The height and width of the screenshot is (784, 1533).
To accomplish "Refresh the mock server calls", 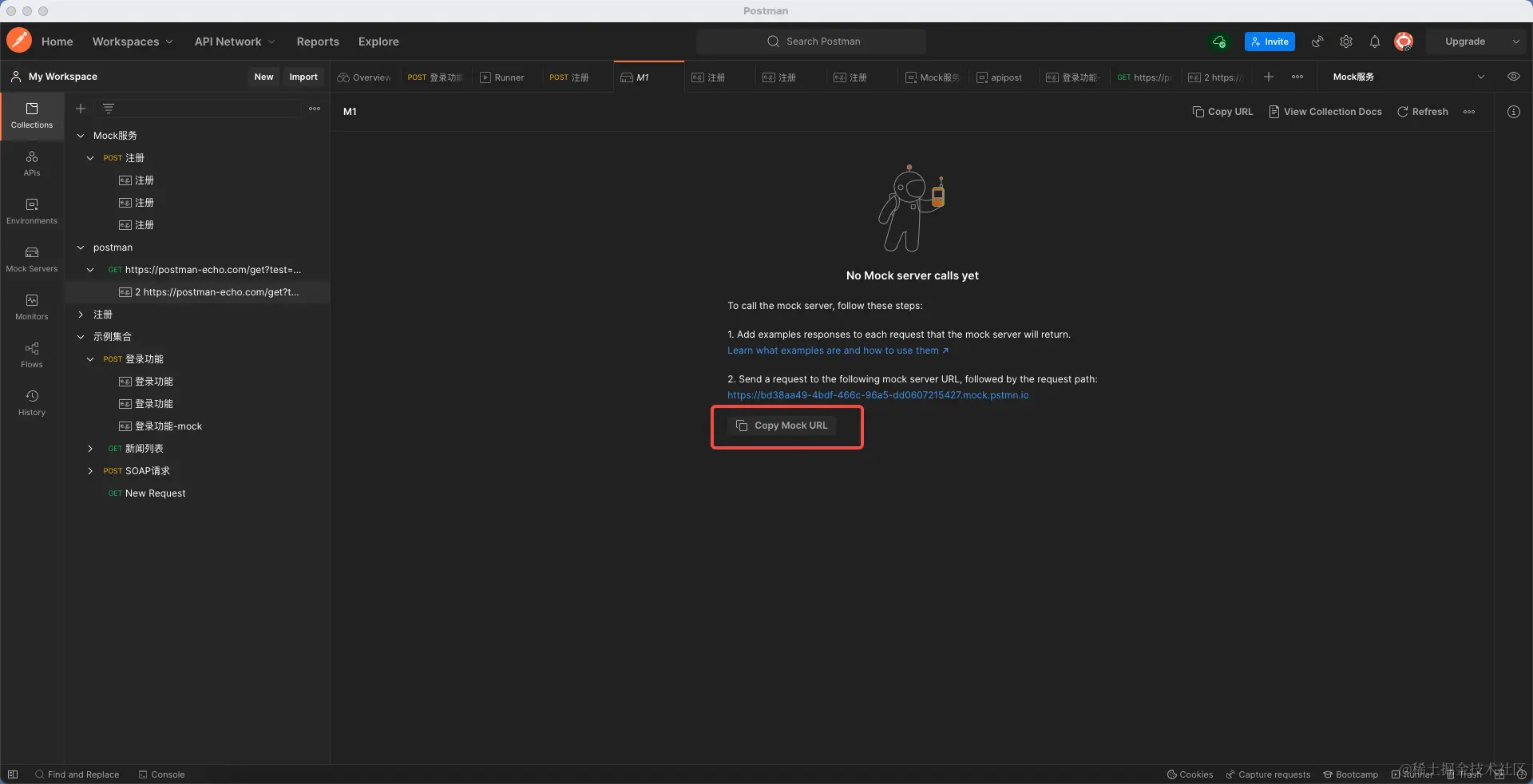I will pos(1423,112).
